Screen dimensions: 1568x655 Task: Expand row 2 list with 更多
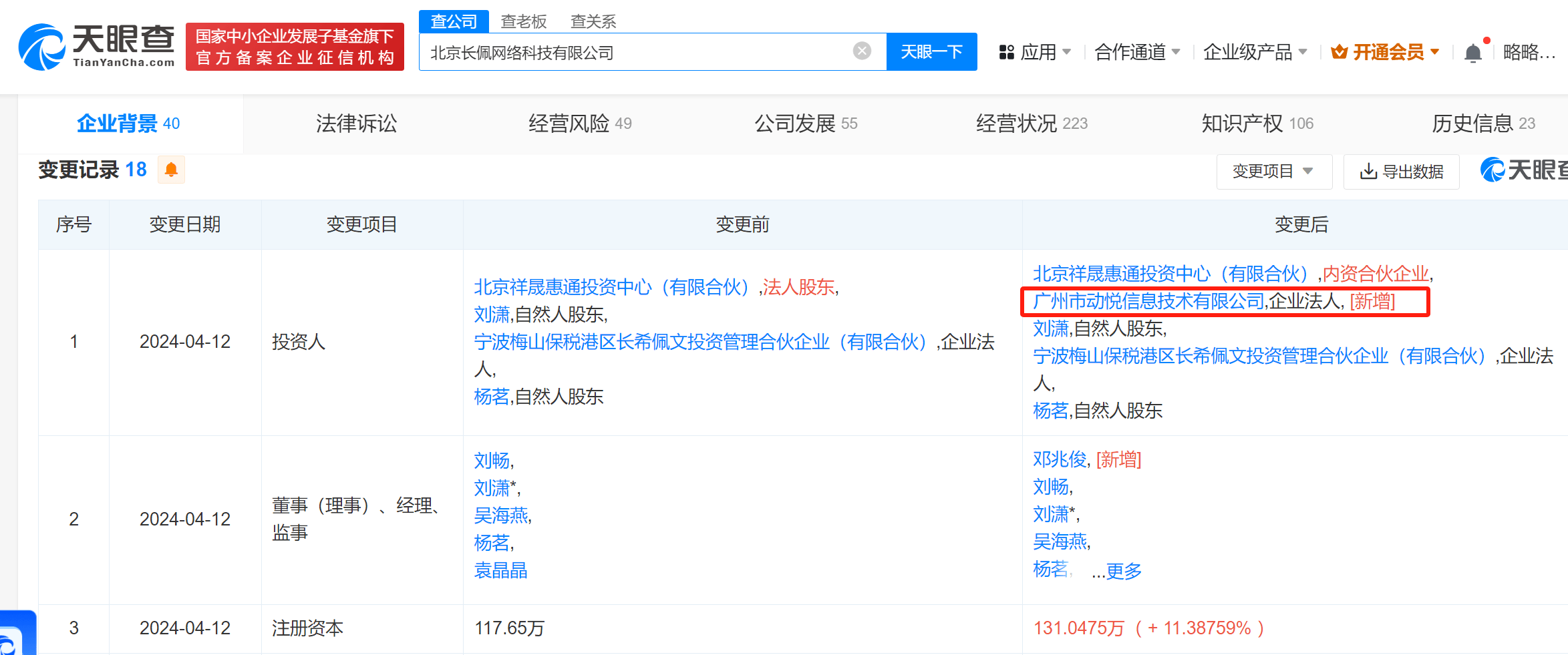[x=1124, y=571]
